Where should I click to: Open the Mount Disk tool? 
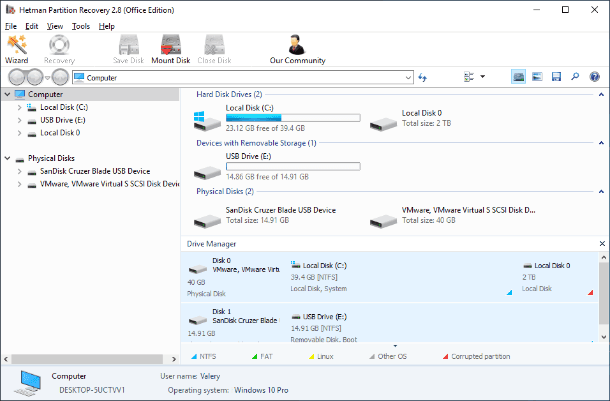pos(171,49)
